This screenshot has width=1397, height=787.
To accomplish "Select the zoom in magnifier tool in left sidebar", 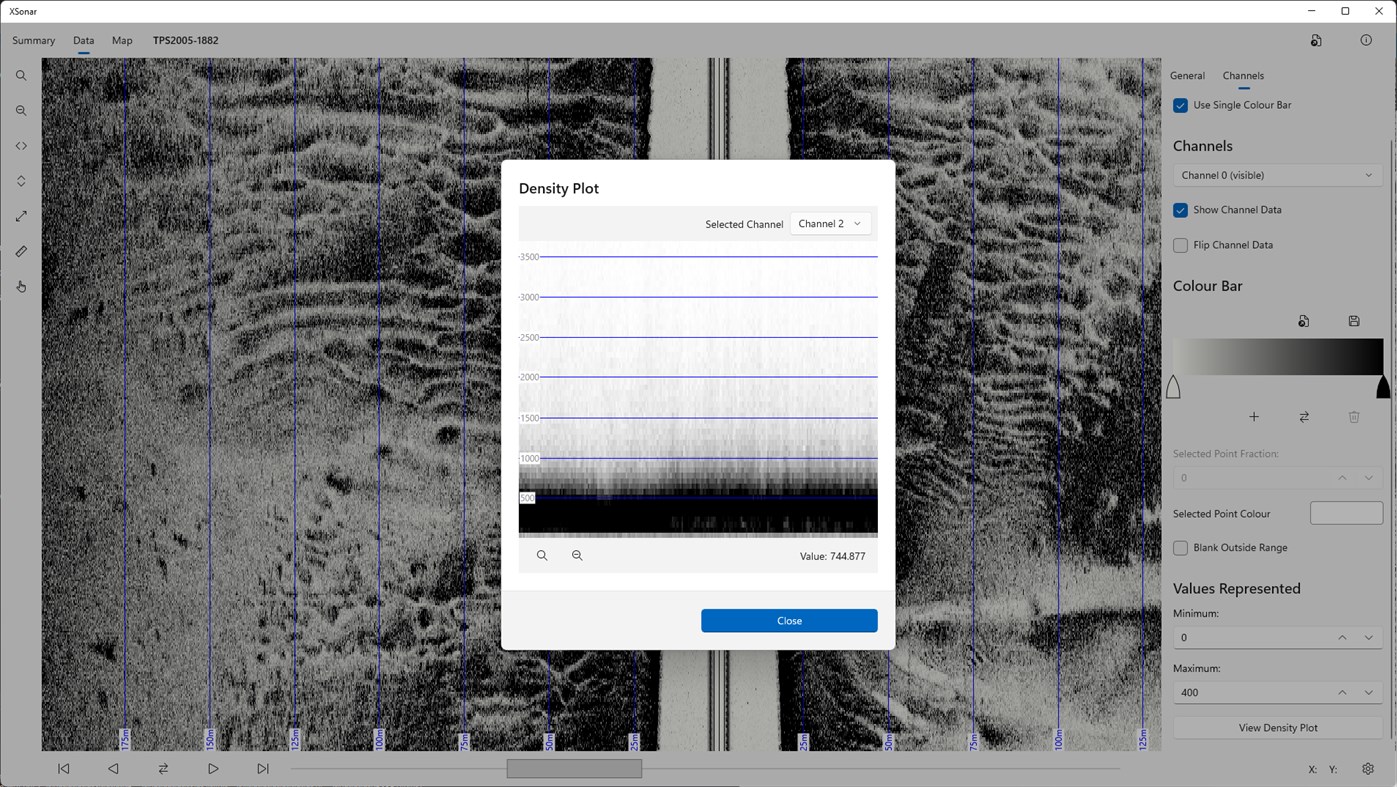I will [21, 76].
